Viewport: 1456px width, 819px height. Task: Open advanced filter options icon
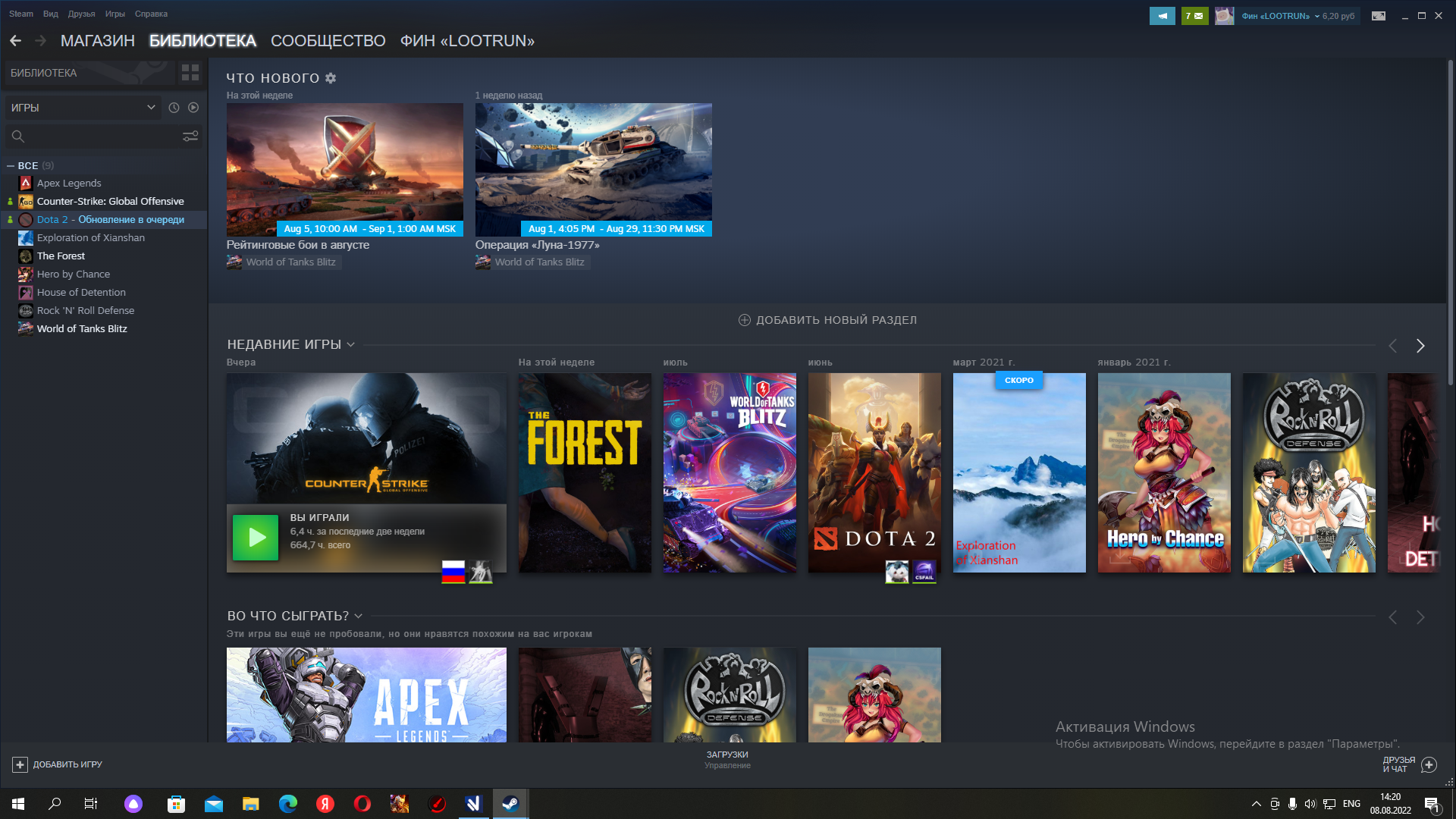click(190, 136)
